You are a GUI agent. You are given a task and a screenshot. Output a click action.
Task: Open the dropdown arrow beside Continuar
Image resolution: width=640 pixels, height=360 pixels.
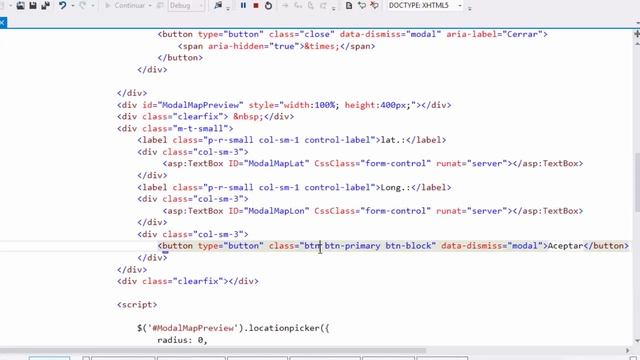point(150,6)
